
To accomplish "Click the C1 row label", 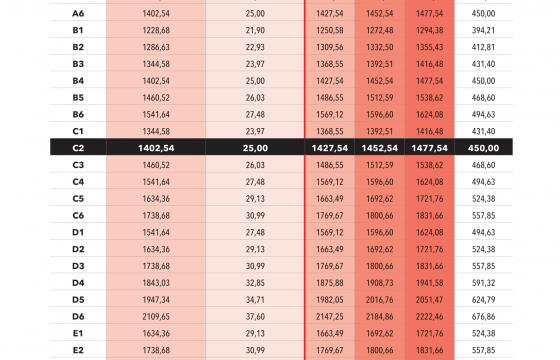I will [x=78, y=131].
